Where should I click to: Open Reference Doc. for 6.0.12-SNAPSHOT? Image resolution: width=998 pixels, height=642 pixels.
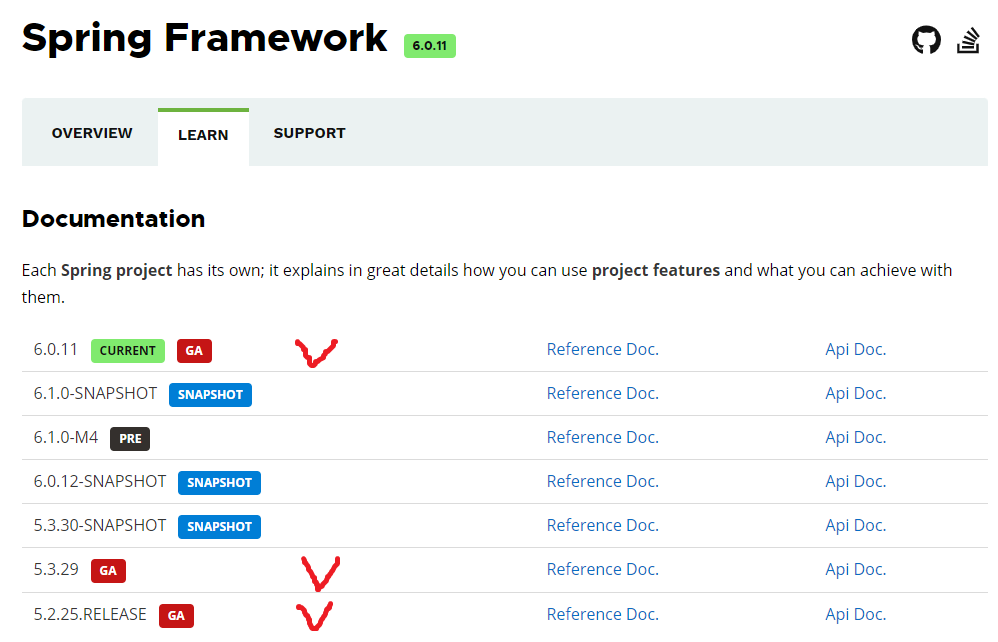tap(602, 481)
